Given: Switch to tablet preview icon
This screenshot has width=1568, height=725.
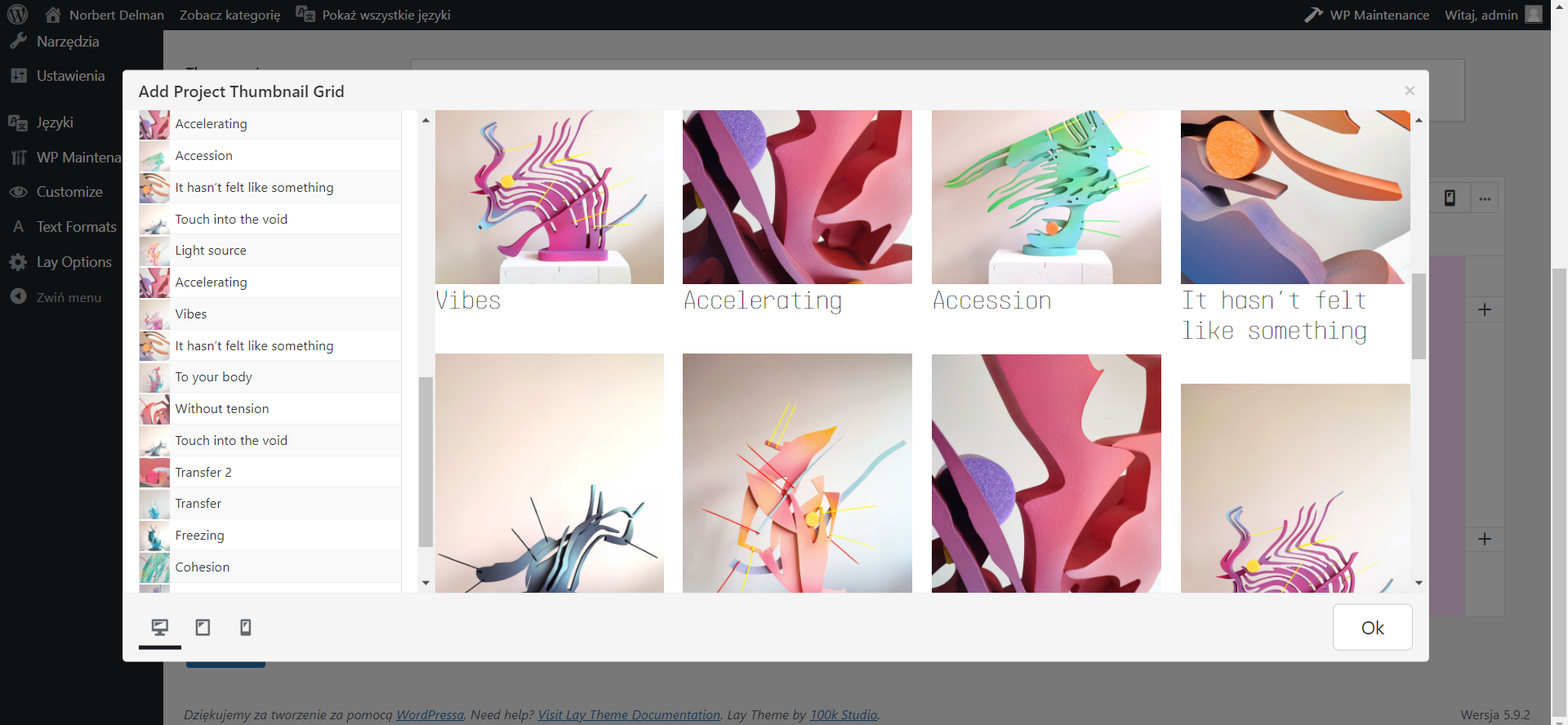Looking at the screenshot, I should click(203, 627).
